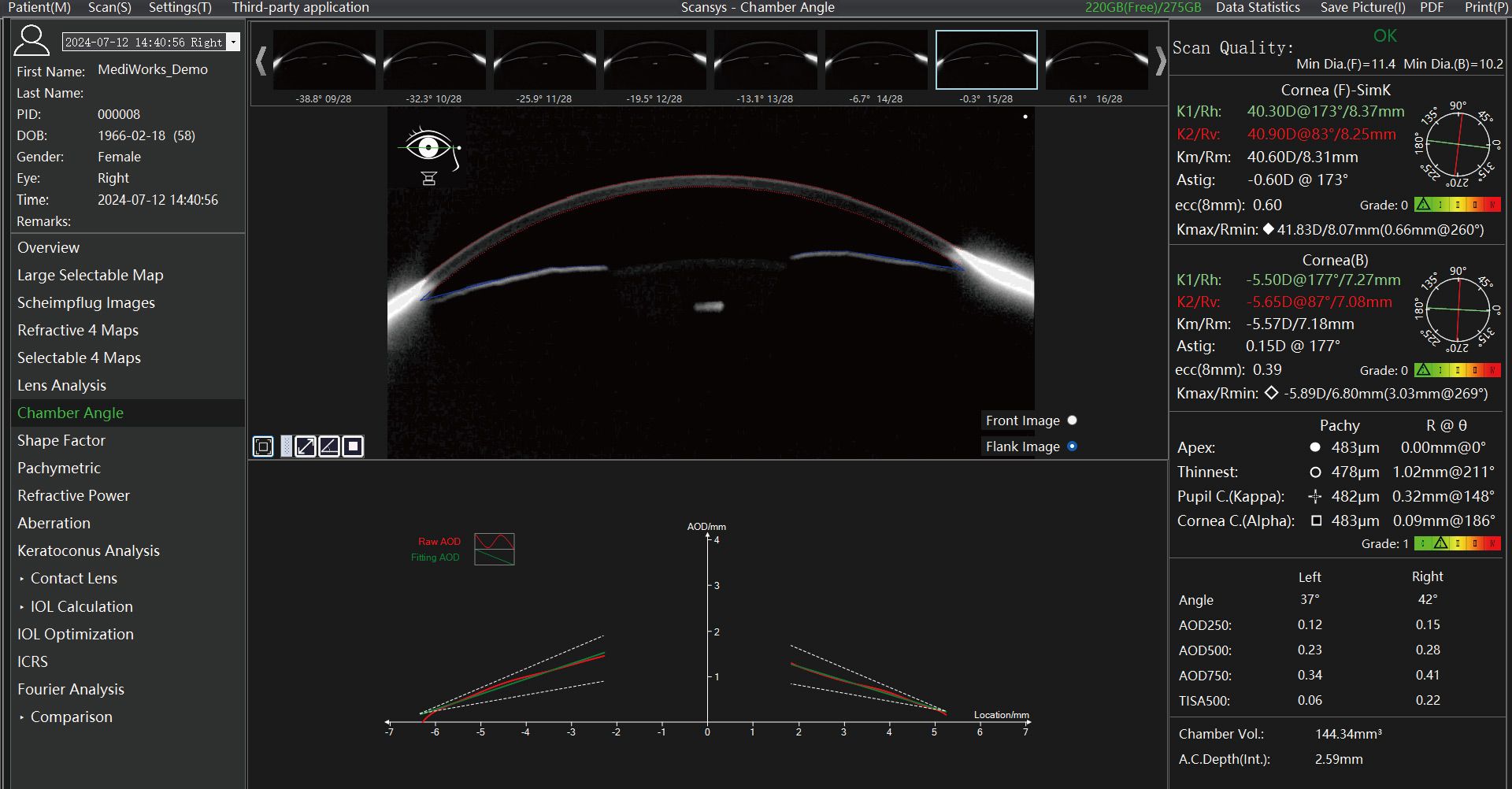1512x789 pixels.
Task: Expand the IOL Calculation tree item
Action: 22,607
